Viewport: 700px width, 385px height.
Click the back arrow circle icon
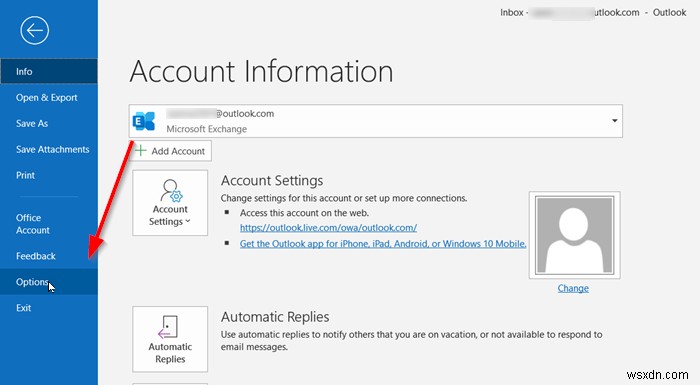point(34,30)
